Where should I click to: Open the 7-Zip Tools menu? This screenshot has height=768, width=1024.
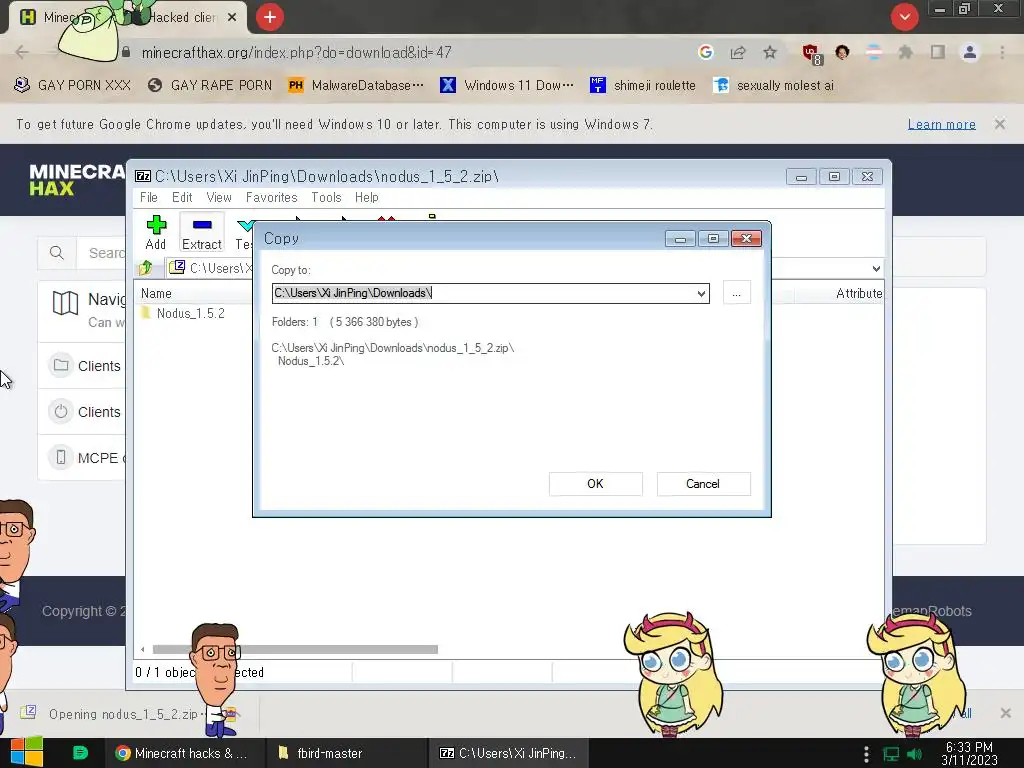326,197
